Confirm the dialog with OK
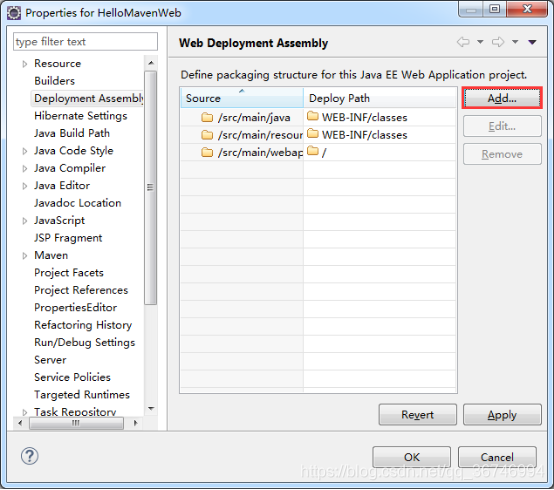554x490 pixels. 411,457
